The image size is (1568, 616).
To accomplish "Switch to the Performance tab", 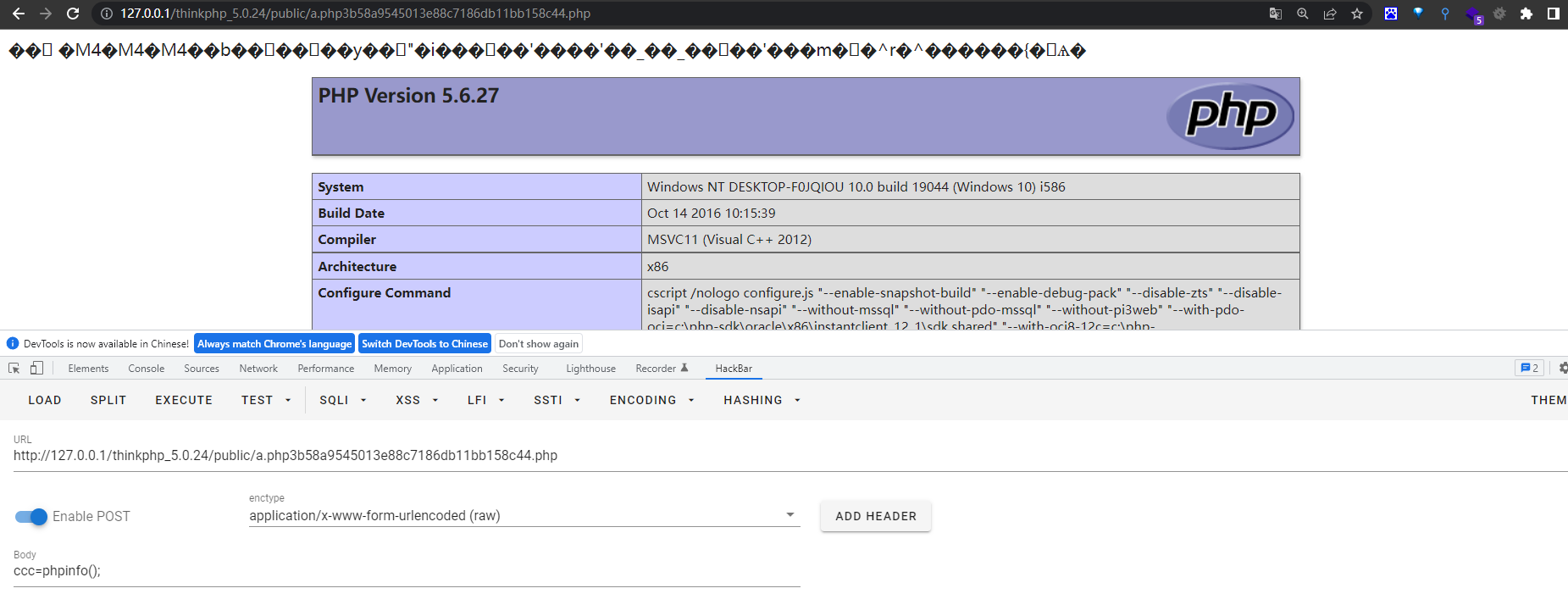I will pos(326,369).
